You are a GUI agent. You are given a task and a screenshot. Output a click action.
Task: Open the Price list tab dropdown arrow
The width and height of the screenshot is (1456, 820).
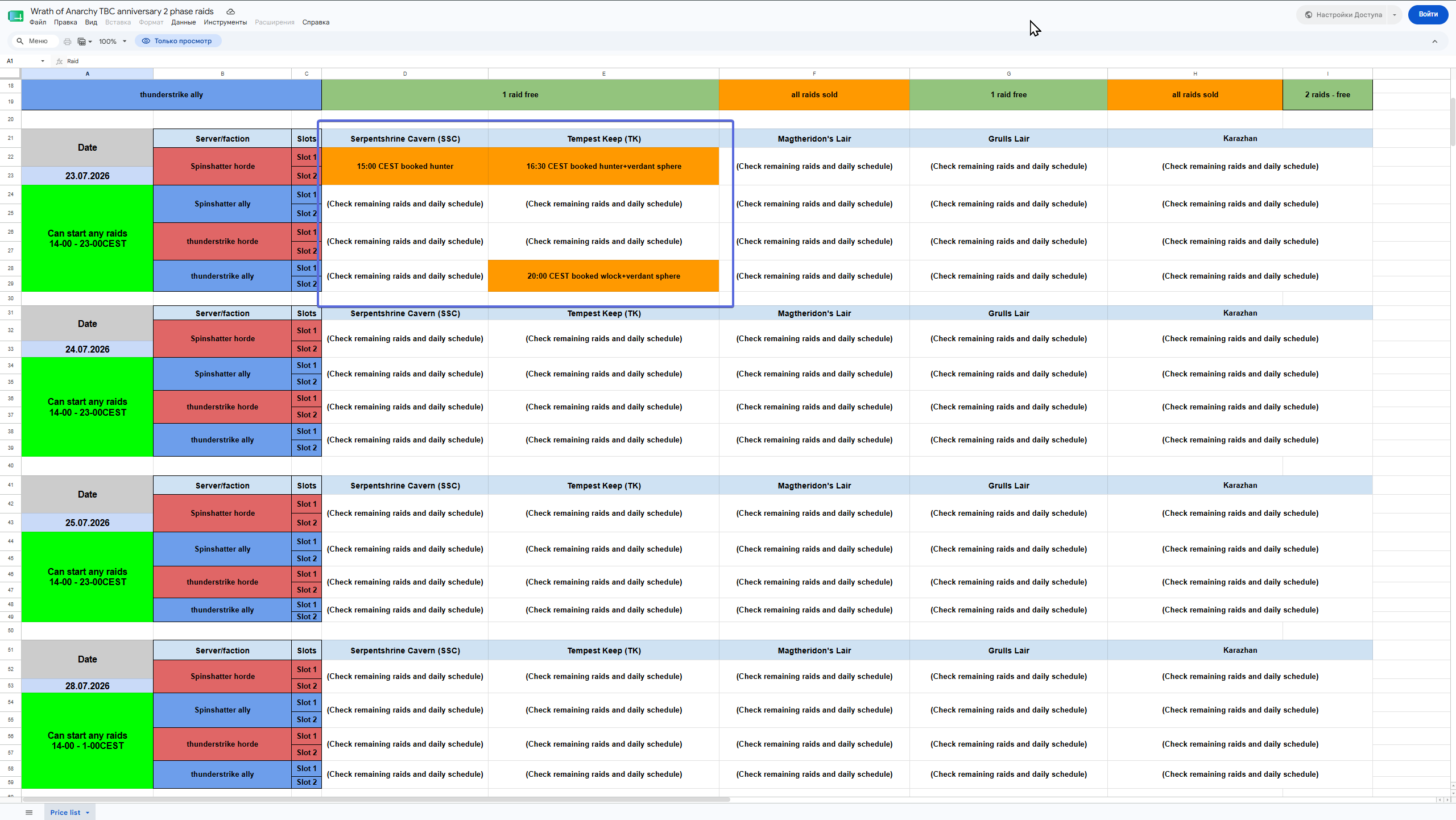(88, 813)
